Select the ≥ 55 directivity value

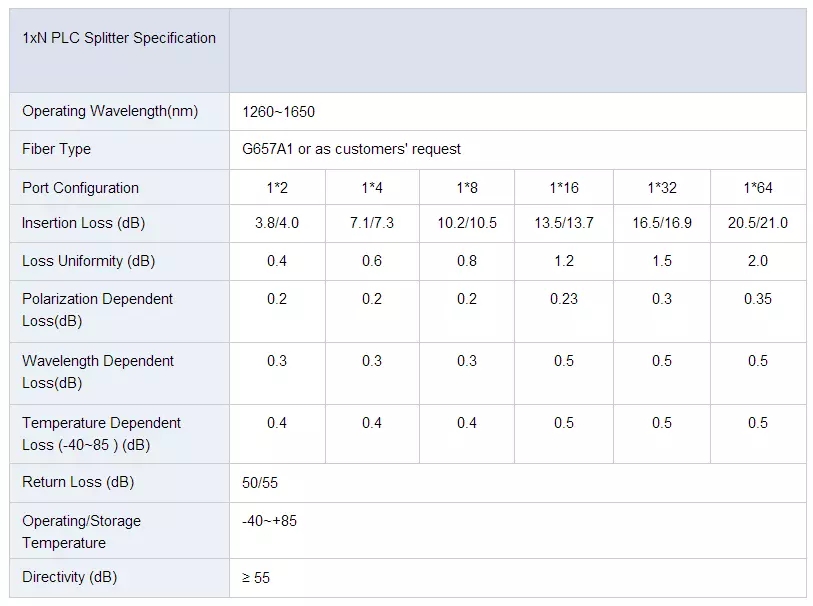[256, 577]
